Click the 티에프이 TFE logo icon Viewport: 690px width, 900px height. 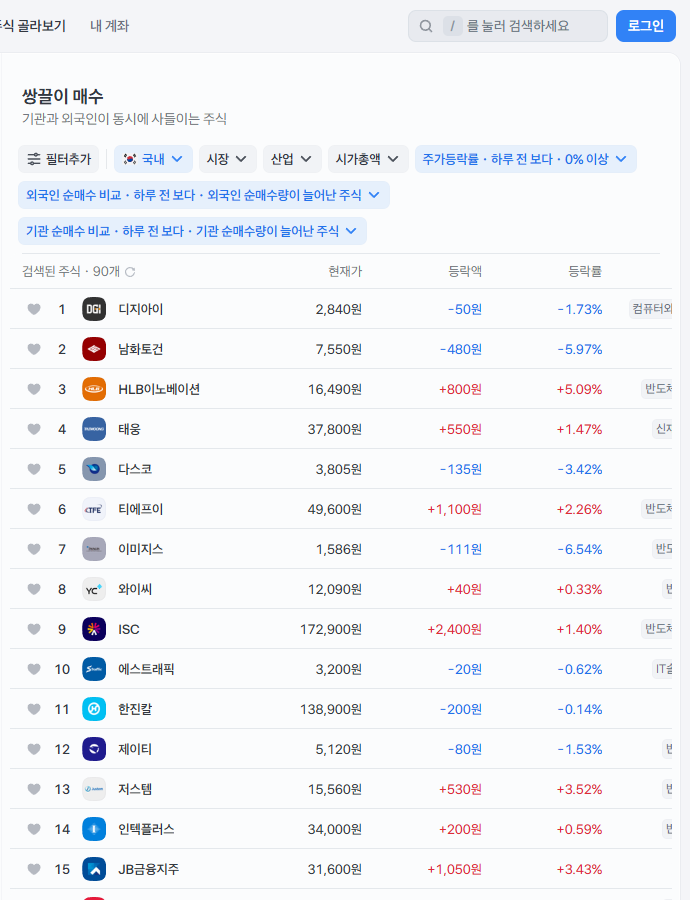[94, 509]
